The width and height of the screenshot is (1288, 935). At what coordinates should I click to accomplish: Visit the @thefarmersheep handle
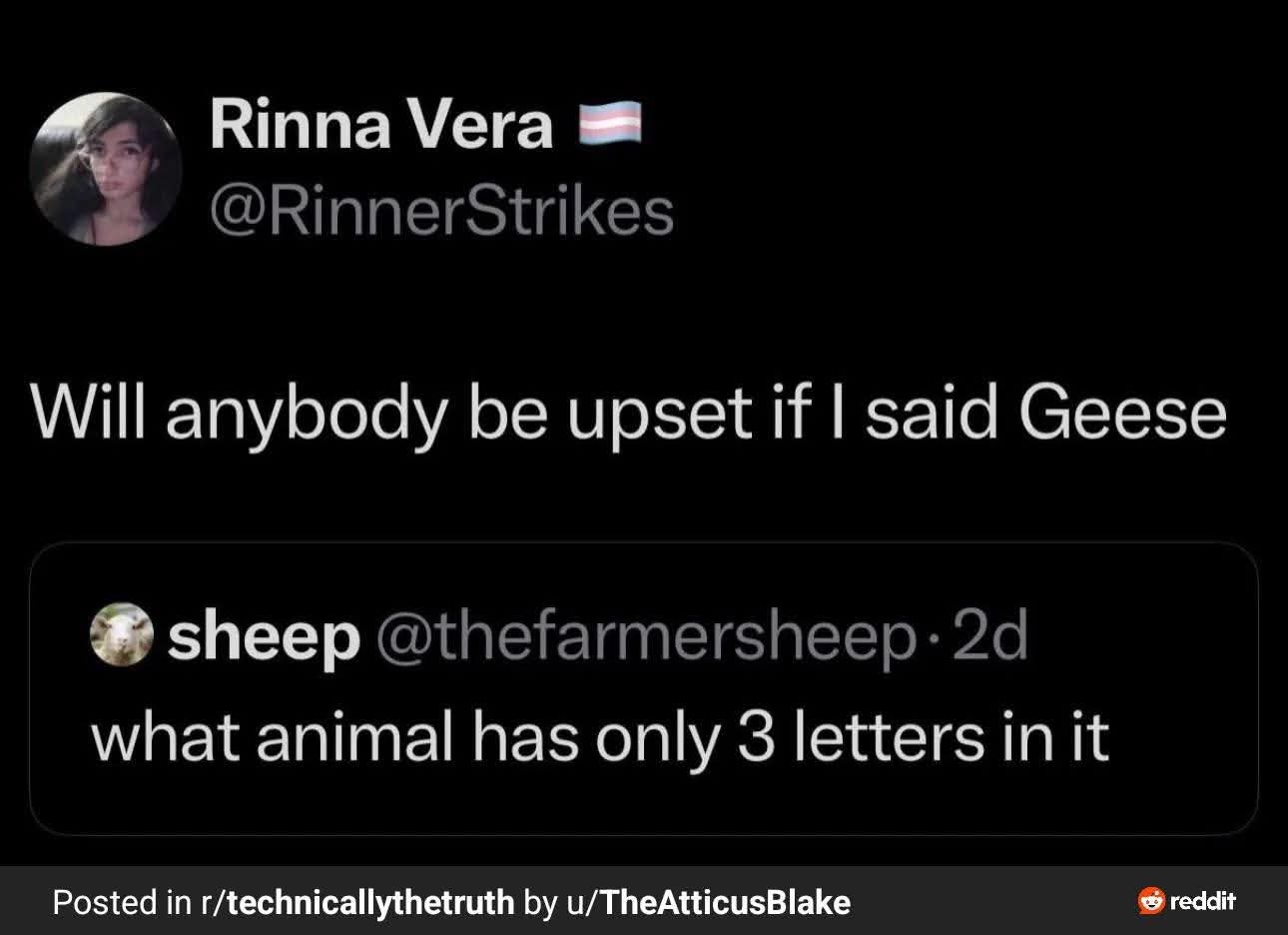643,636
